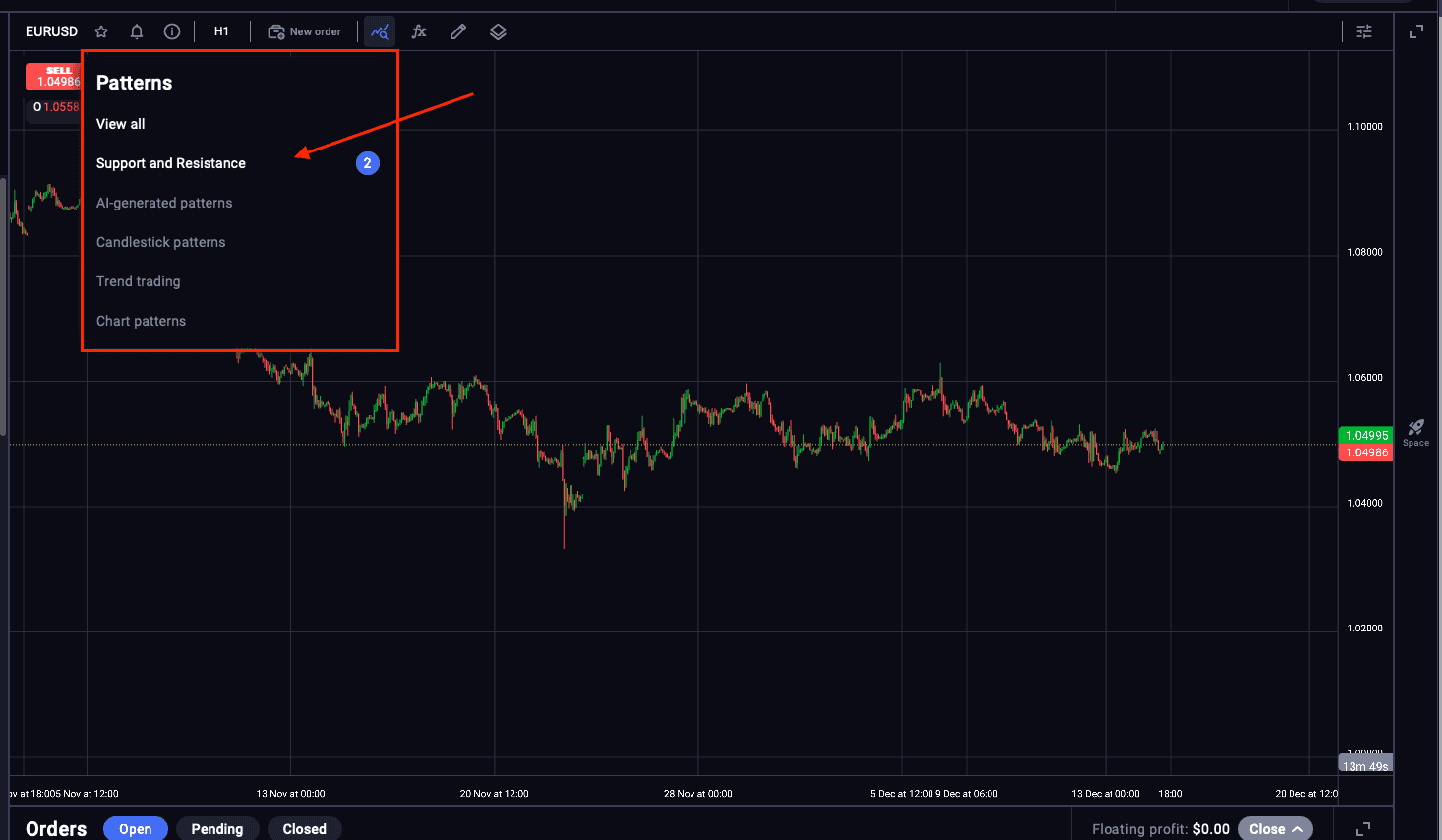This screenshot has height=840, width=1442.
Task: Select the Patterns analysis tool icon
Action: coord(379,30)
